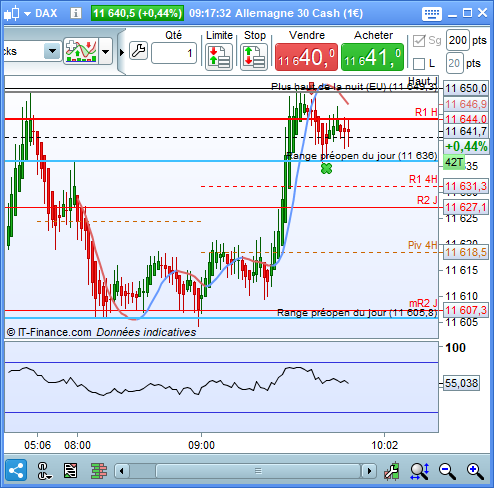494x488 pixels.
Task: Click the green cross marker on chart
Action: tap(327, 168)
